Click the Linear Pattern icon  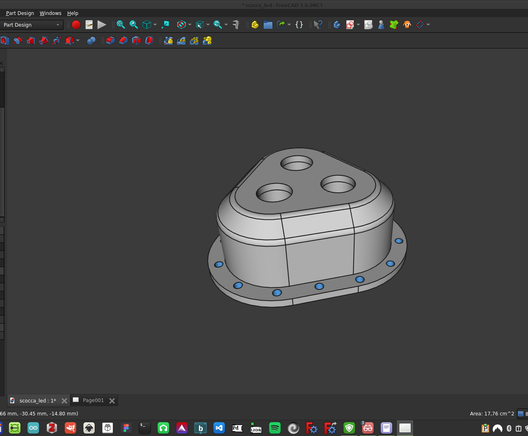(181, 41)
